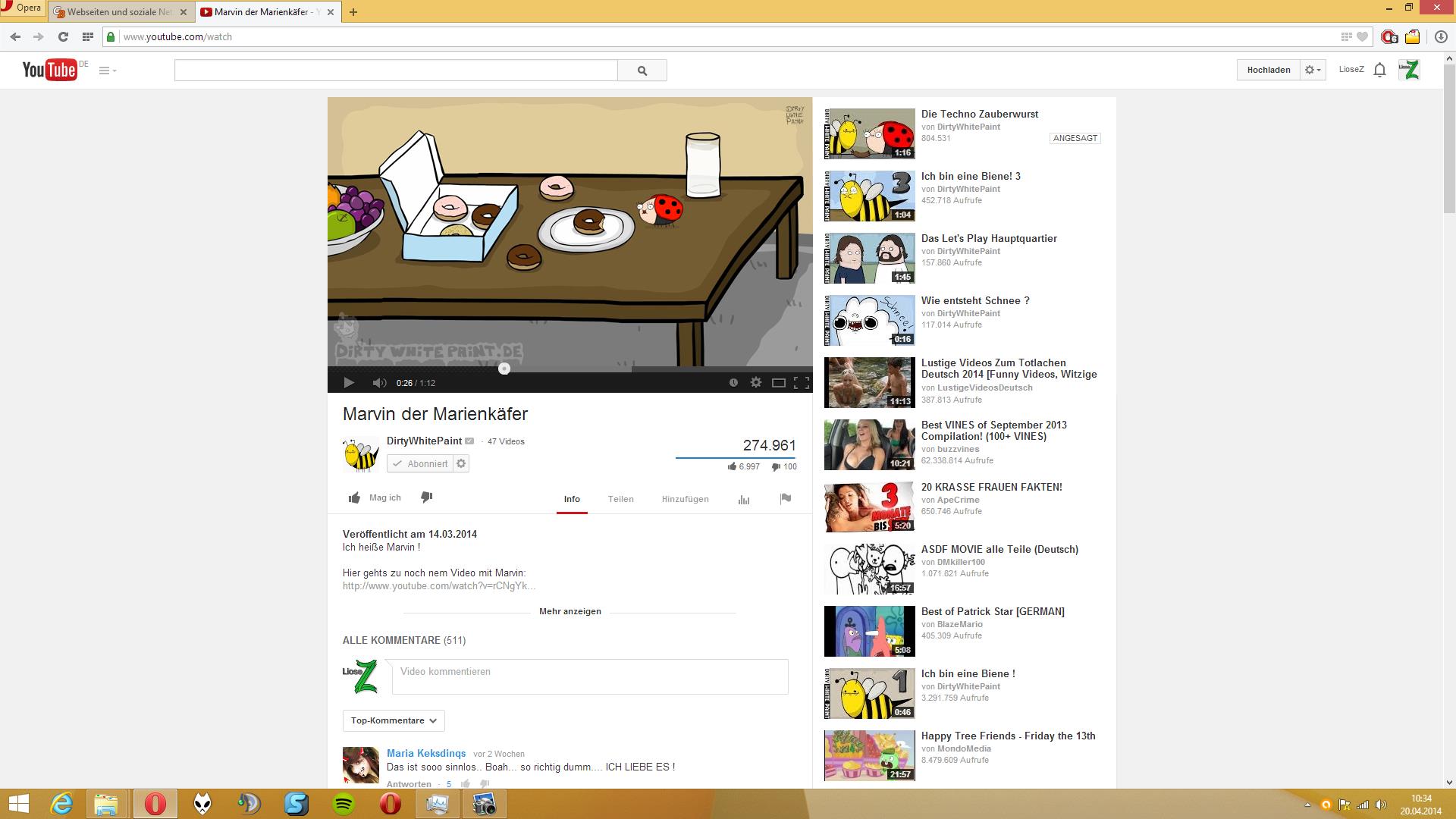The height and width of the screenshot is (819, 1456).
Task: Enter fullscreen mode on the video player
Action: coord(801,383)
